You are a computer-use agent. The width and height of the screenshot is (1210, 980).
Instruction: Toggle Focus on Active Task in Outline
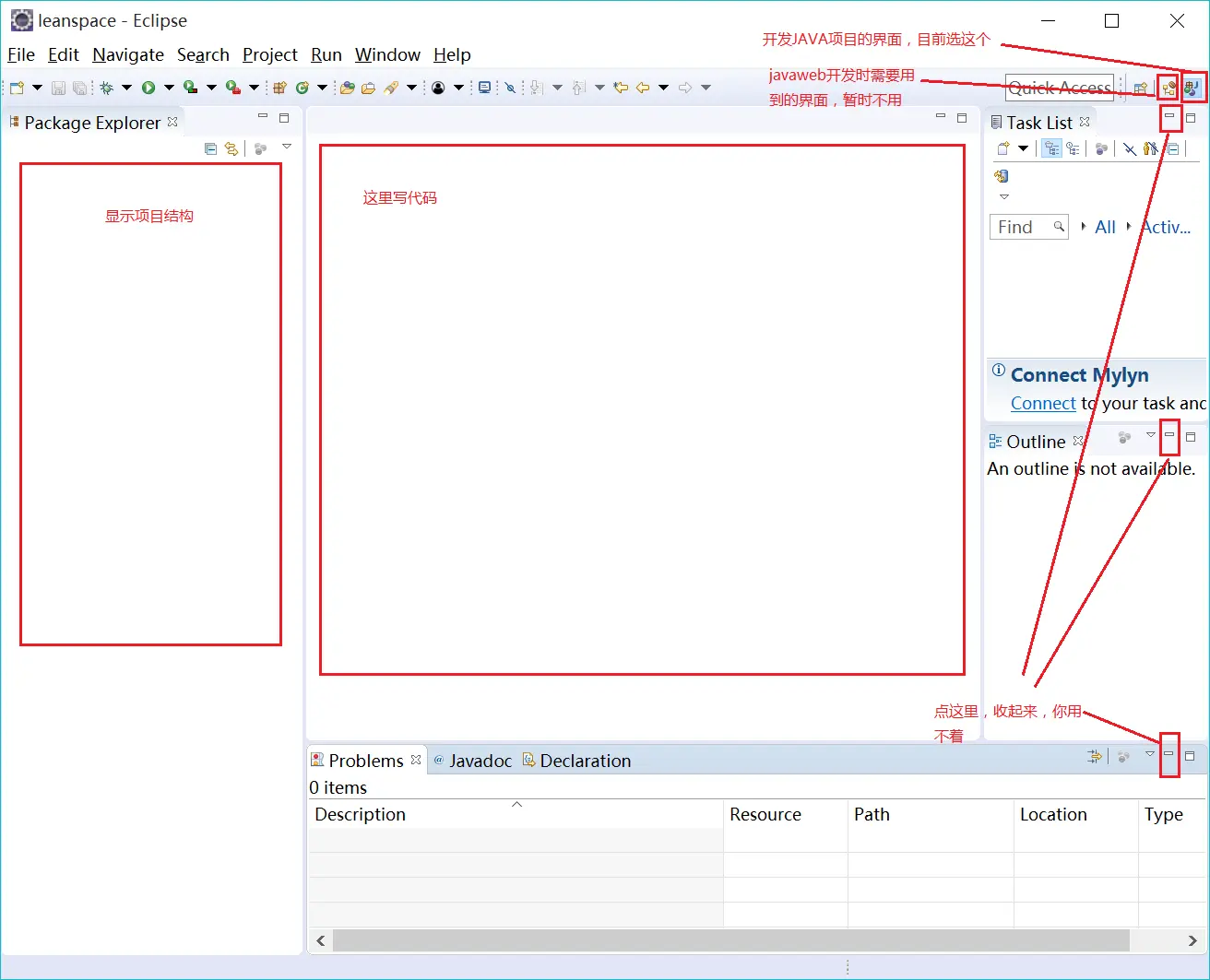(1124, 438)
